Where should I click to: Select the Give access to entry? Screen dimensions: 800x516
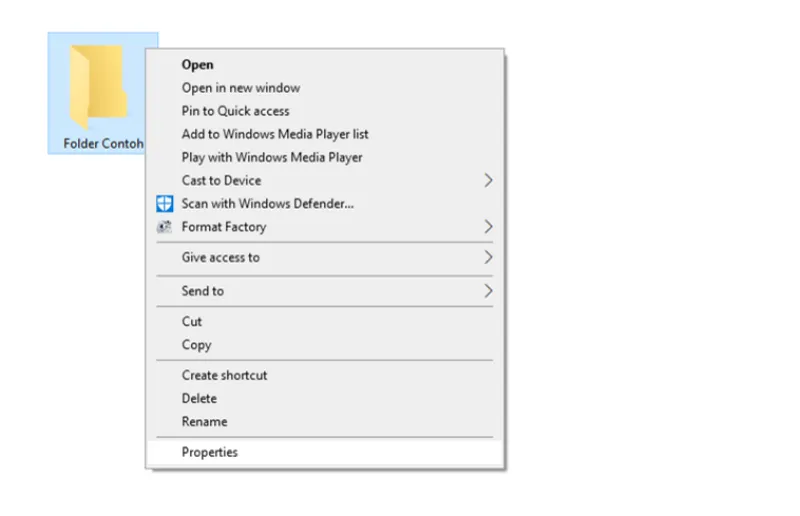(324, 257)
